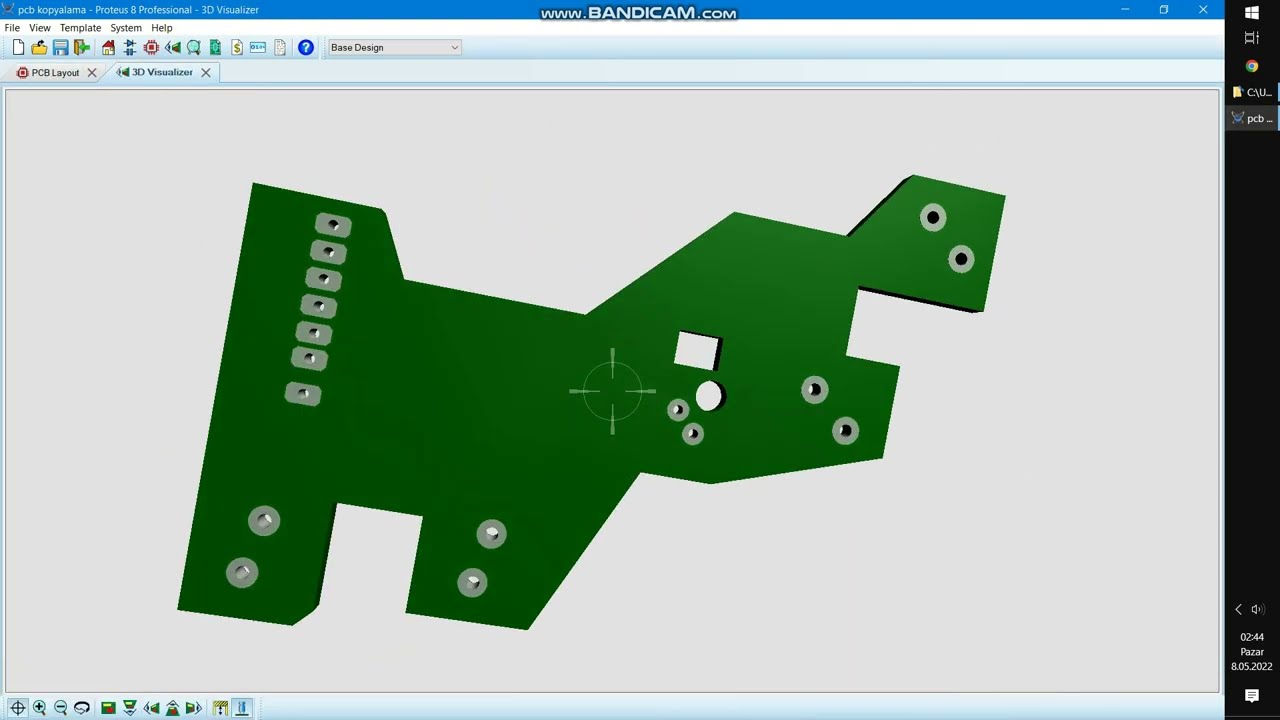This screenshot has height=720, width=1280.
Task: Open Schematic Capture from the toolbar
Action: (130, 47)
